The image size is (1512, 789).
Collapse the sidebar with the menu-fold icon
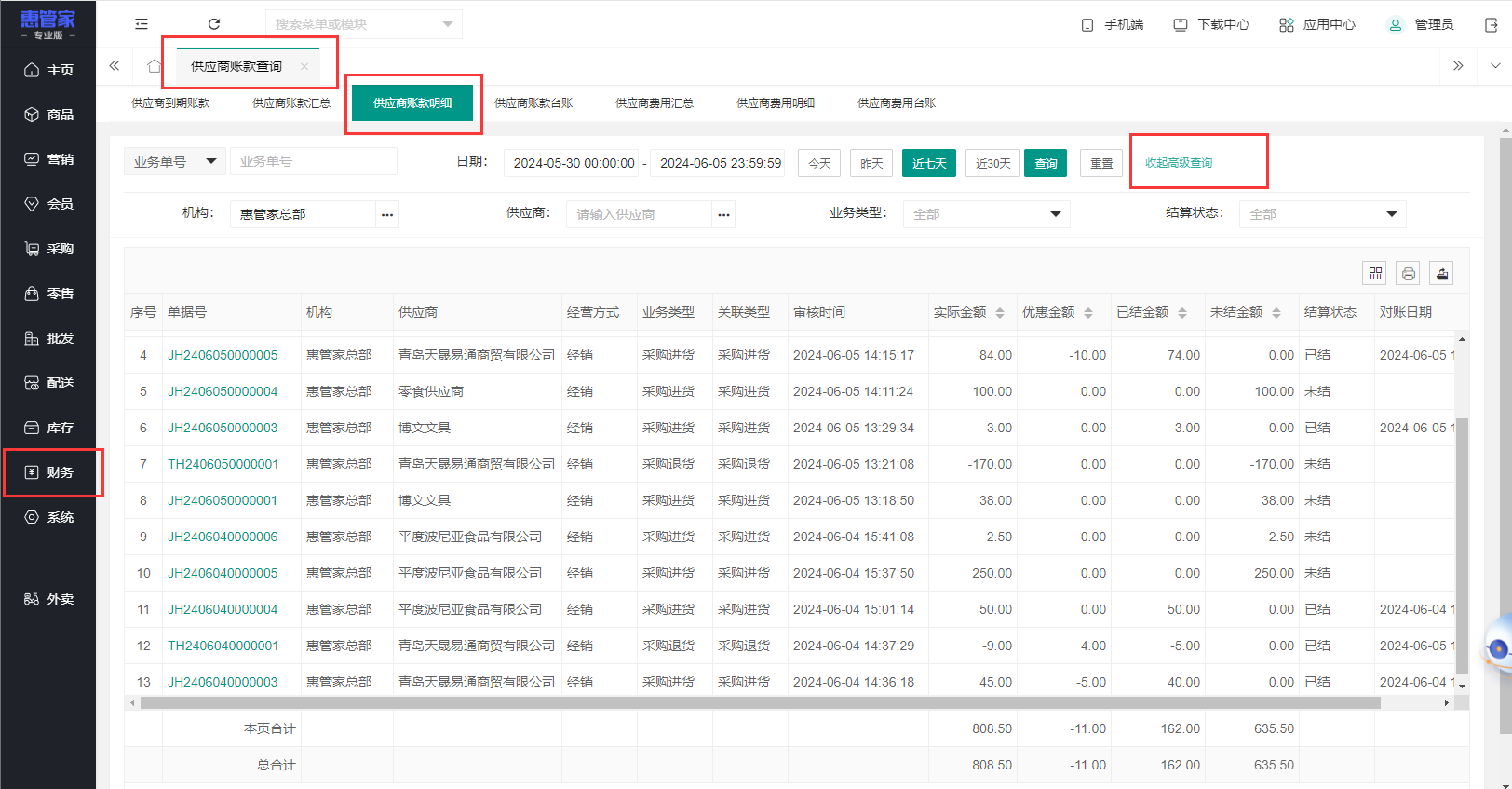pyautogui.click(x=142, y=24)
